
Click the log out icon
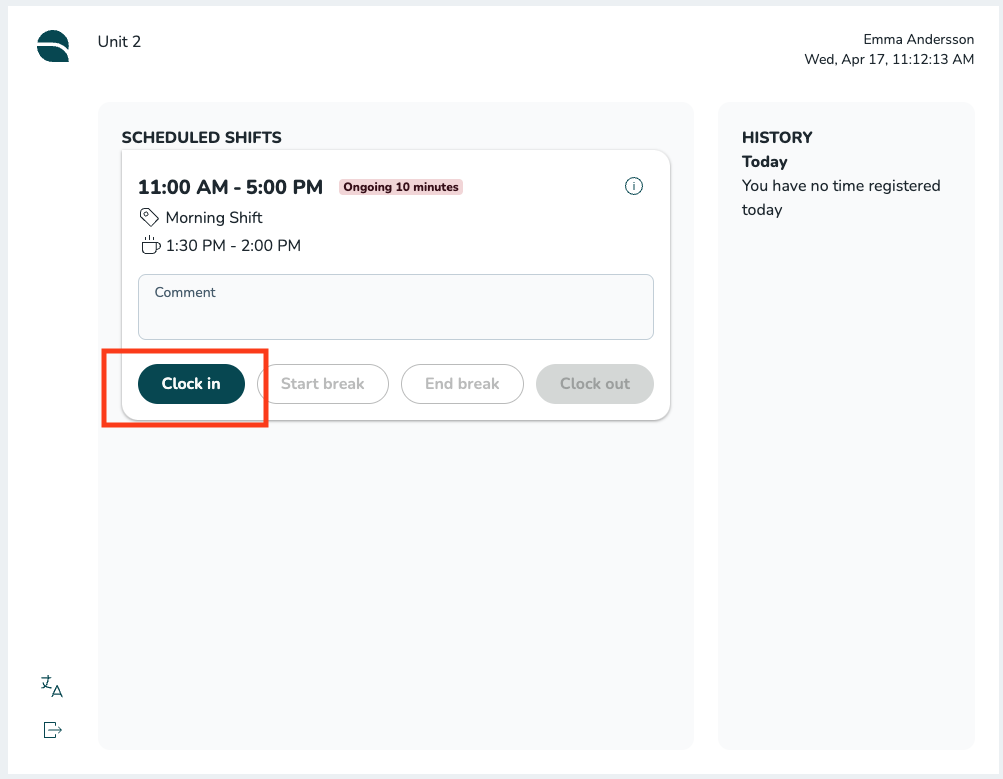pos(52,729)
